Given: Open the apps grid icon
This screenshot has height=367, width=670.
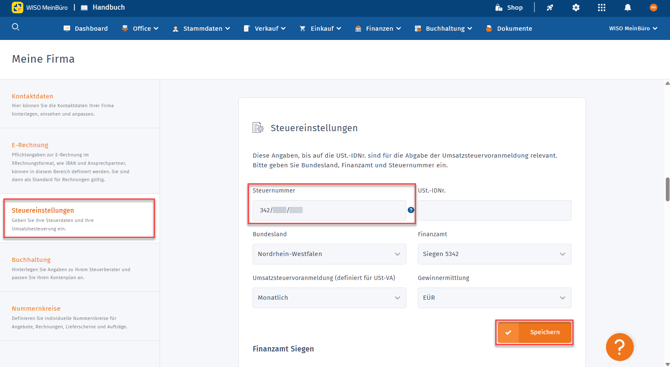Looking at the screenshot, I should 602,7.
